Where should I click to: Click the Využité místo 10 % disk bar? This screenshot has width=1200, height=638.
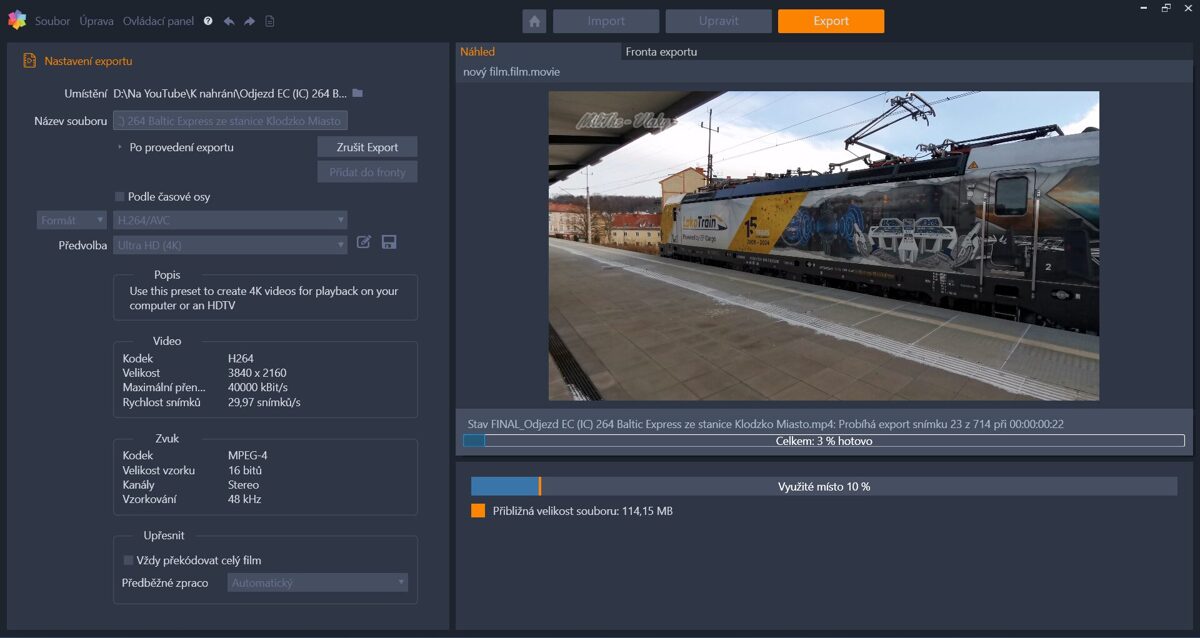824,486
